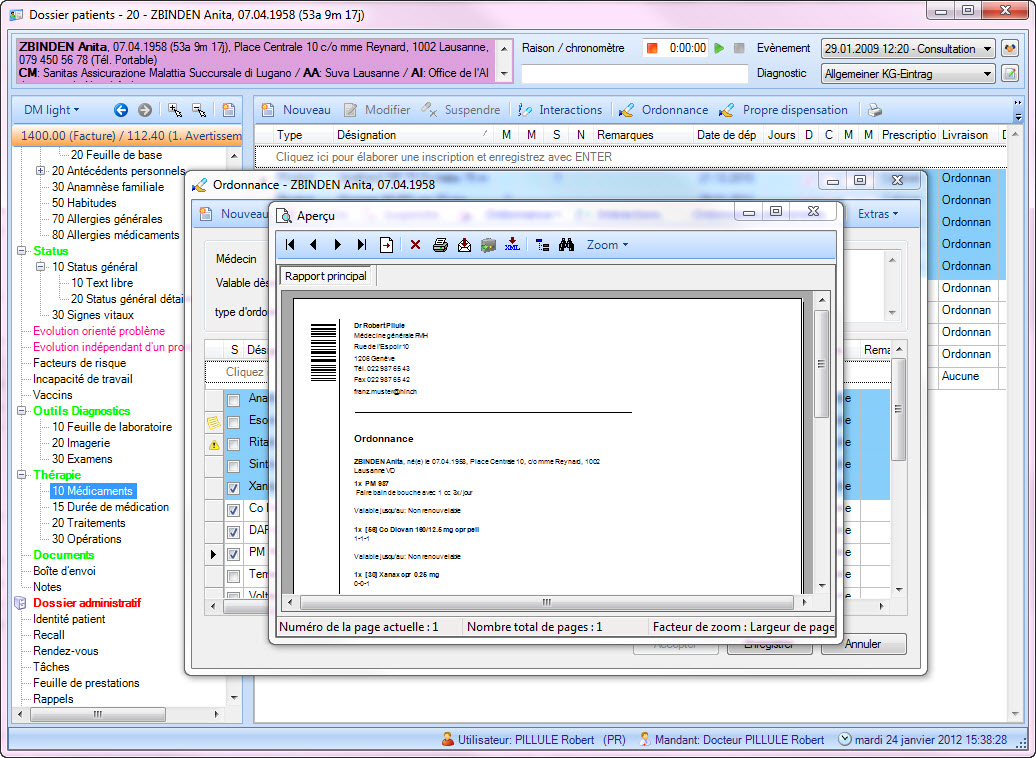Image resolution: width=1036 pixels, height=758 pixels.
Task: Click Nouveau in the Ordonnance window
Action: coord(235,214)
